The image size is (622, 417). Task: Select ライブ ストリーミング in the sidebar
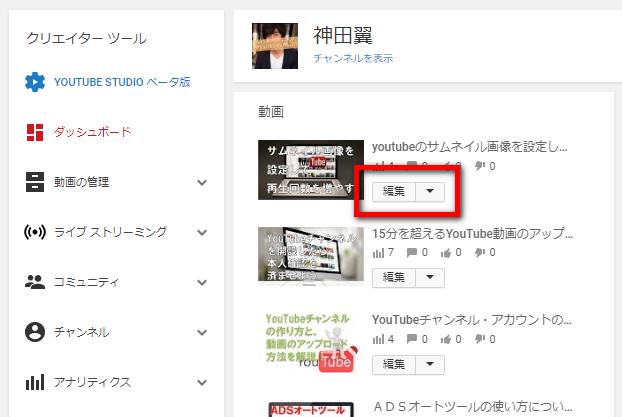click(110, 232)
